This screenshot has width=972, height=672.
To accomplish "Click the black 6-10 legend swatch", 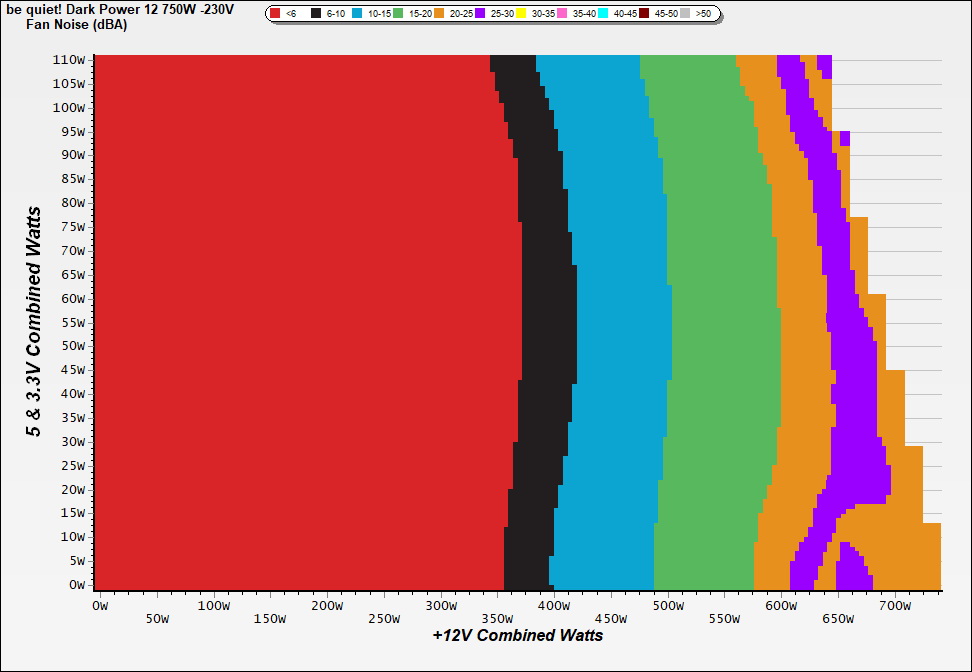I will (316, 13).
